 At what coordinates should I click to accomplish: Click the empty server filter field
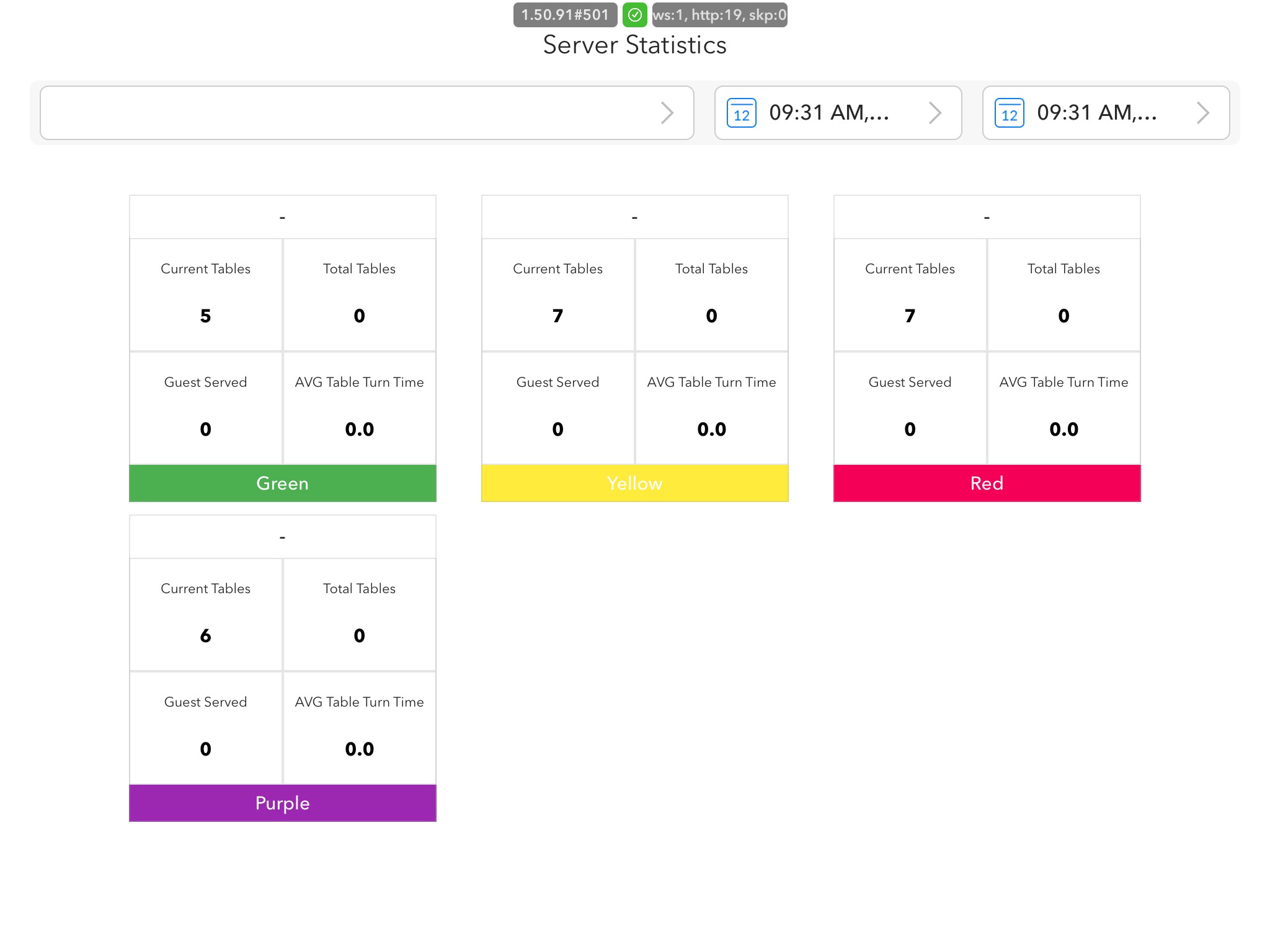[x=347, y=113]
